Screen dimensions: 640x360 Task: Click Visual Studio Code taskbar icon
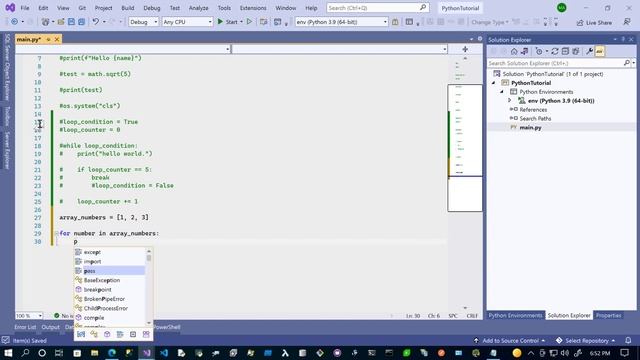[x=164, y=353]
